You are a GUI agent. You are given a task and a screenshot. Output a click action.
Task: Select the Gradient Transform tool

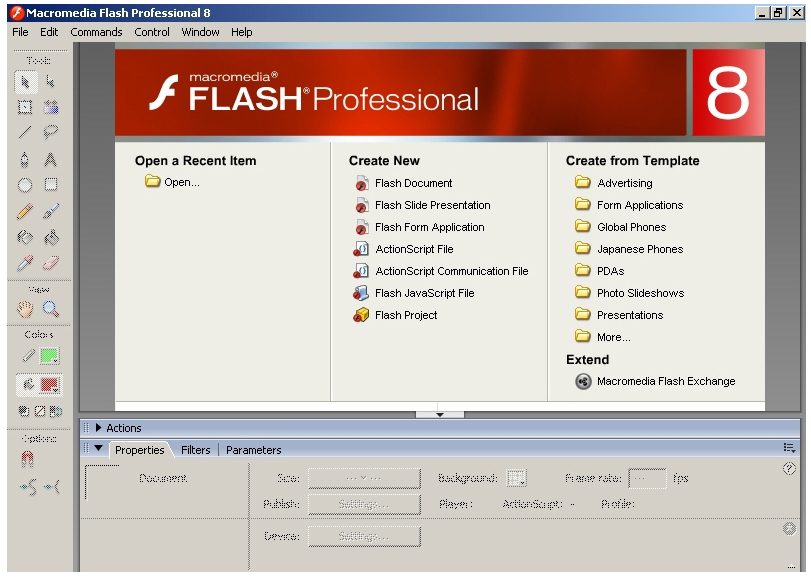click(x=51, y=107)
